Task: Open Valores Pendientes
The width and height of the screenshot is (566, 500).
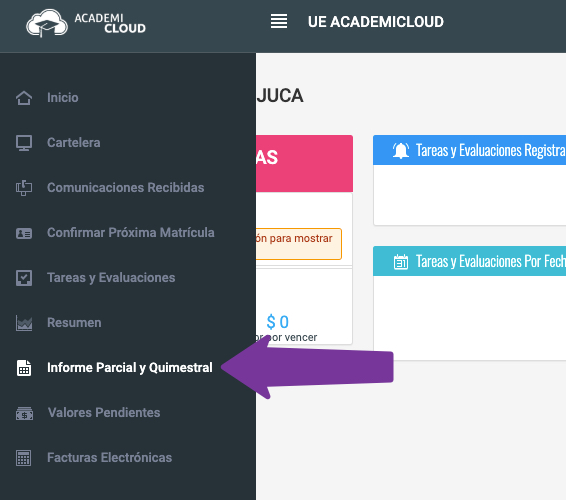Action: (x=104, y=413)
